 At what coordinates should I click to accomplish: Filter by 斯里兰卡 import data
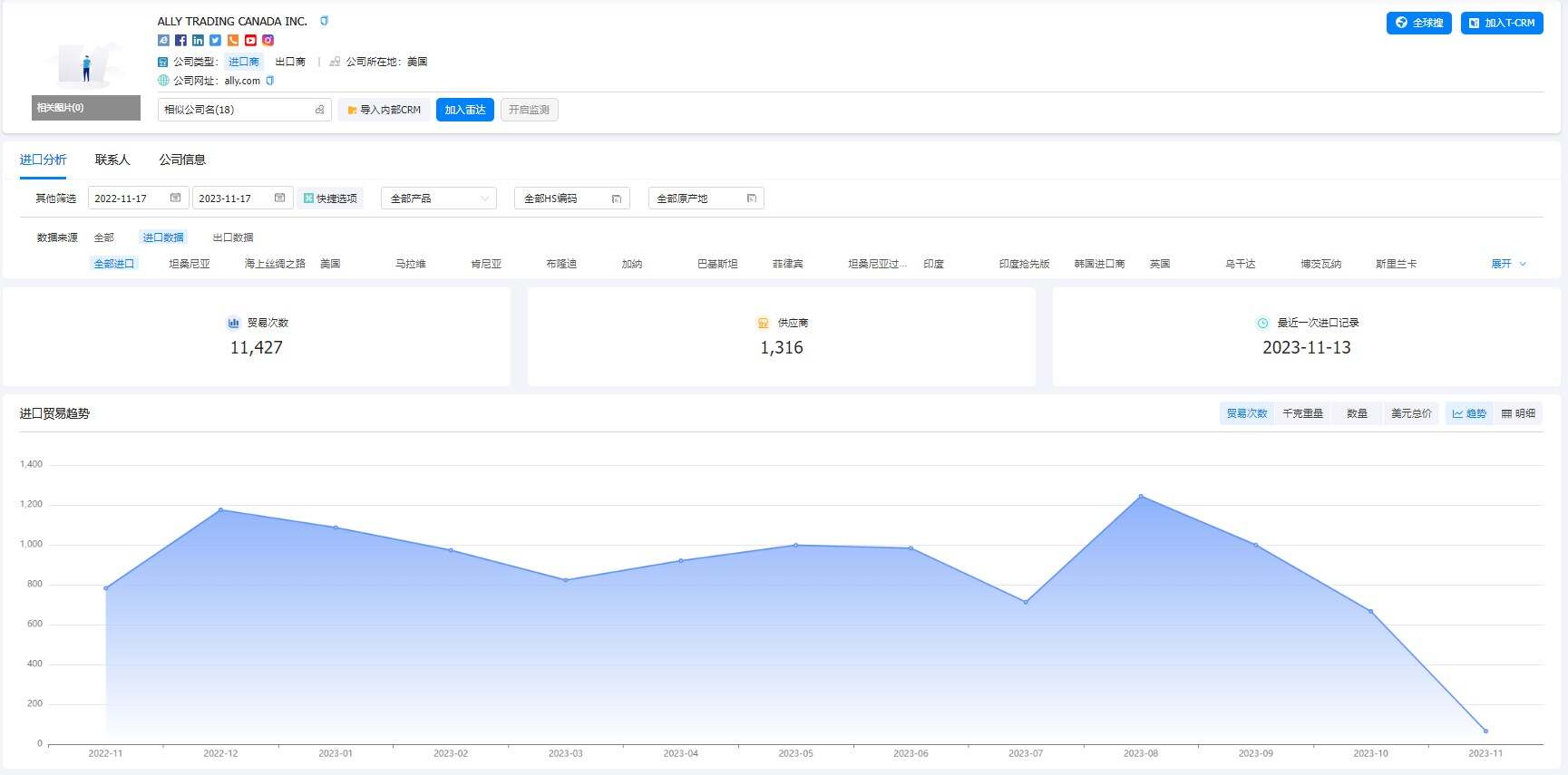click(x=1396, y=264)
